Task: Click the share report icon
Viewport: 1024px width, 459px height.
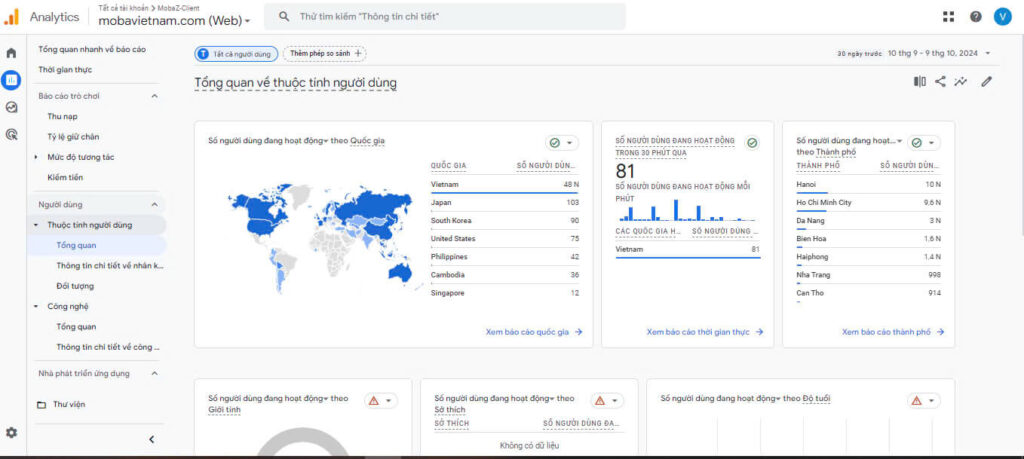Action: coord(940,82)
